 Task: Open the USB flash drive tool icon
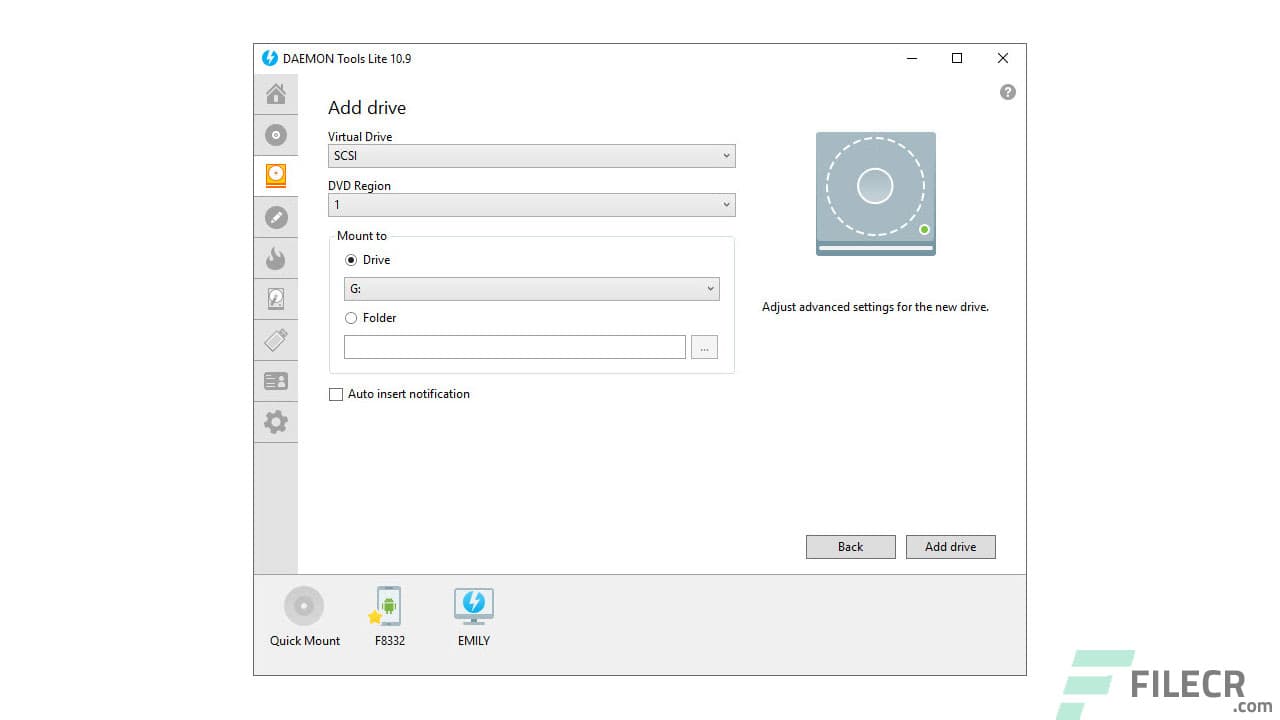[x=276, y=339]
